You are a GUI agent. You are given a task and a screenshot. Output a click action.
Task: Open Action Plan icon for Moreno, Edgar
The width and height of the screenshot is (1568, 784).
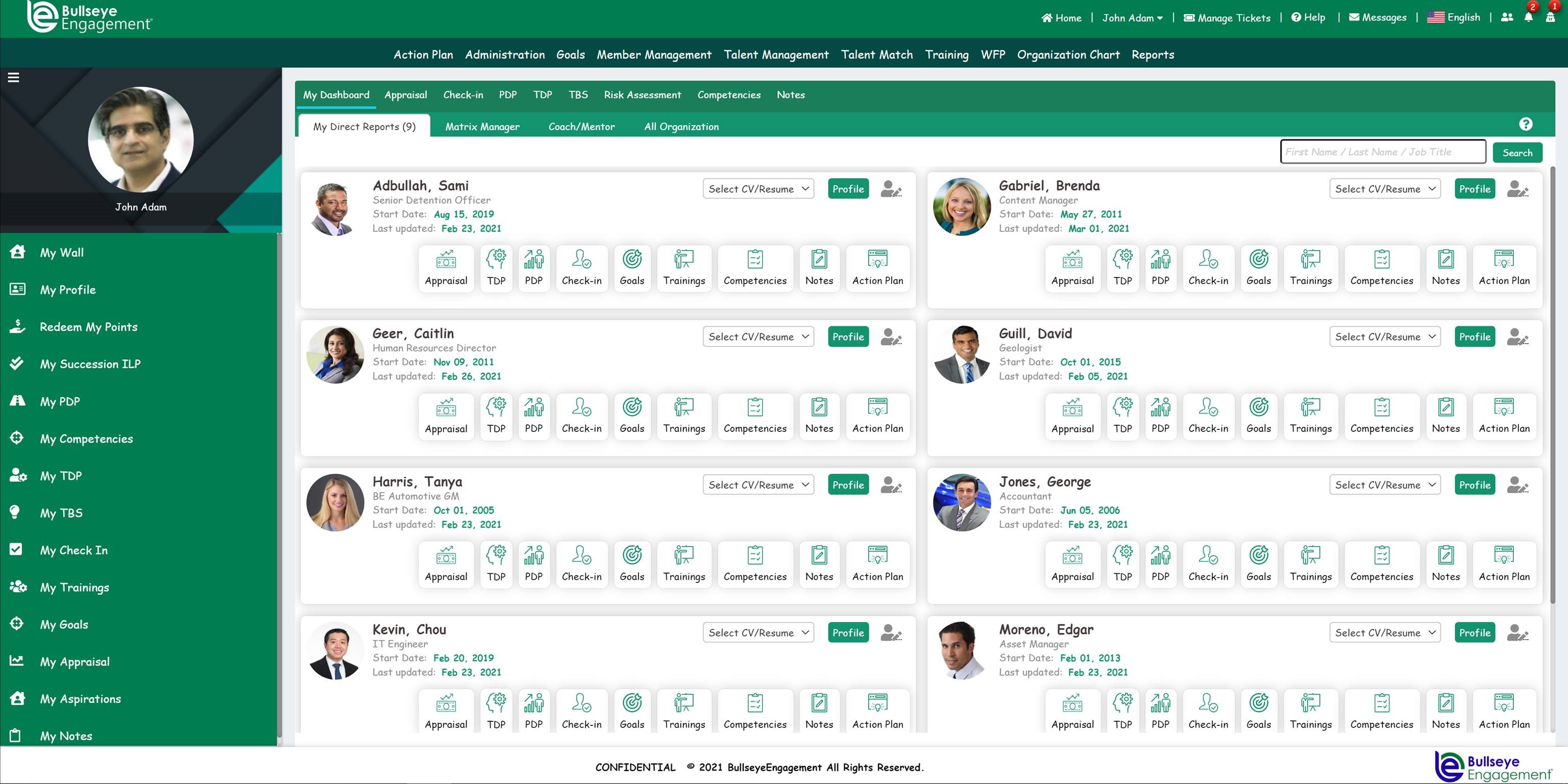tap(1504, 712)
